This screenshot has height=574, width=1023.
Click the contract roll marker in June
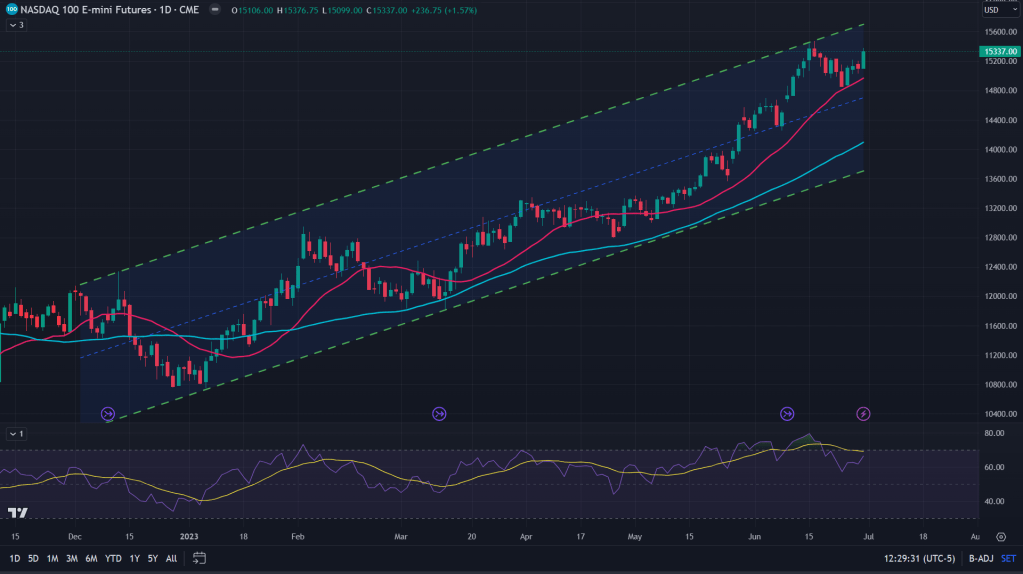(787, 413)
